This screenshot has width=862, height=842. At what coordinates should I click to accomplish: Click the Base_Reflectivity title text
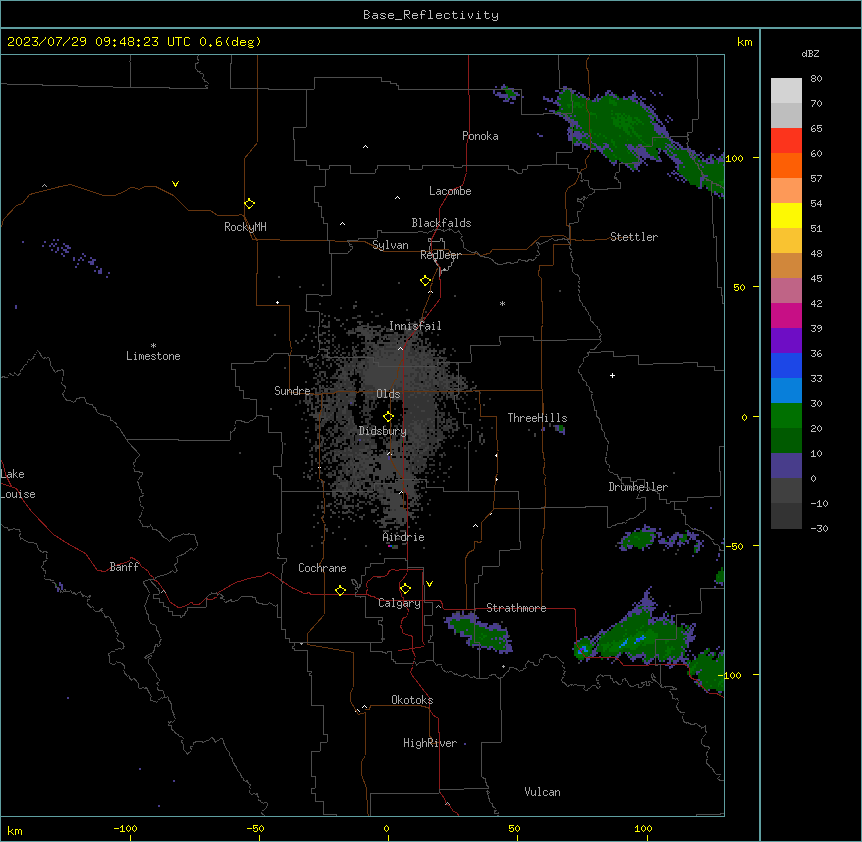431,15
